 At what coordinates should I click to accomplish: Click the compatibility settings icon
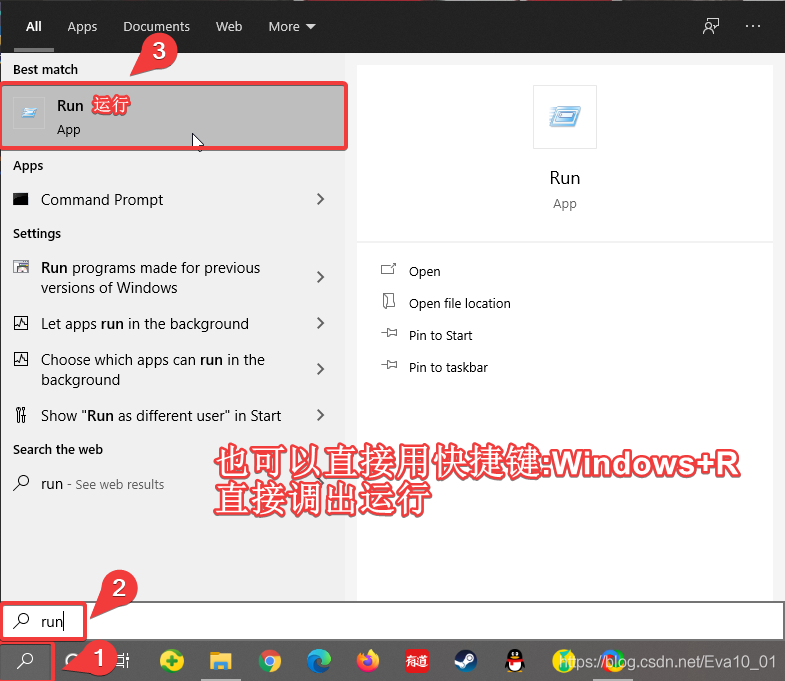[x=21, y=266]
